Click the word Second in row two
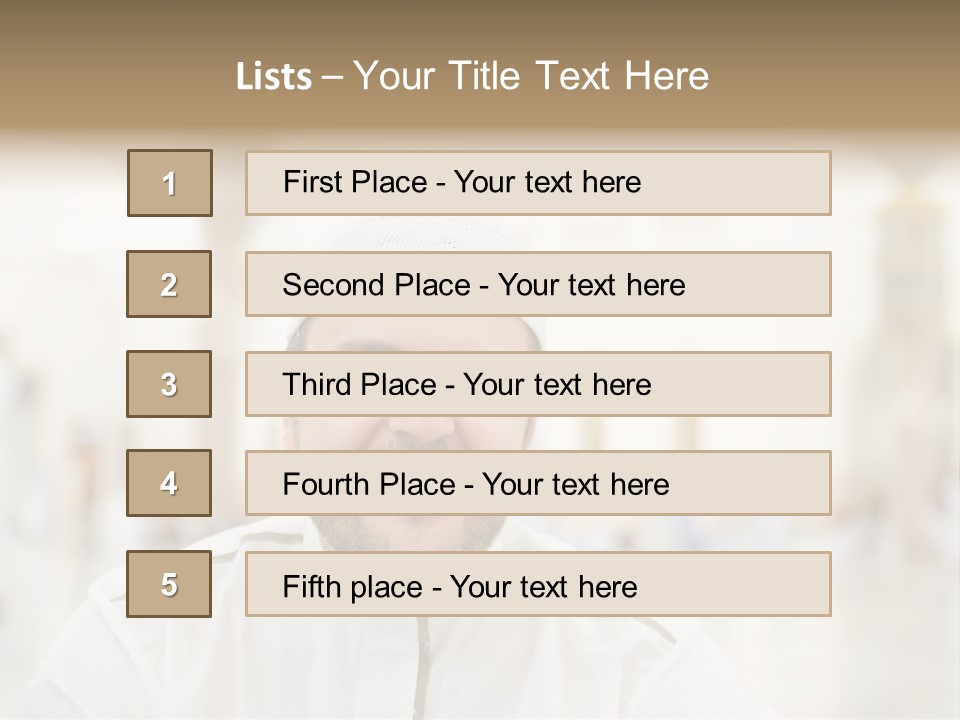The image size is (960, 720). 335,285
